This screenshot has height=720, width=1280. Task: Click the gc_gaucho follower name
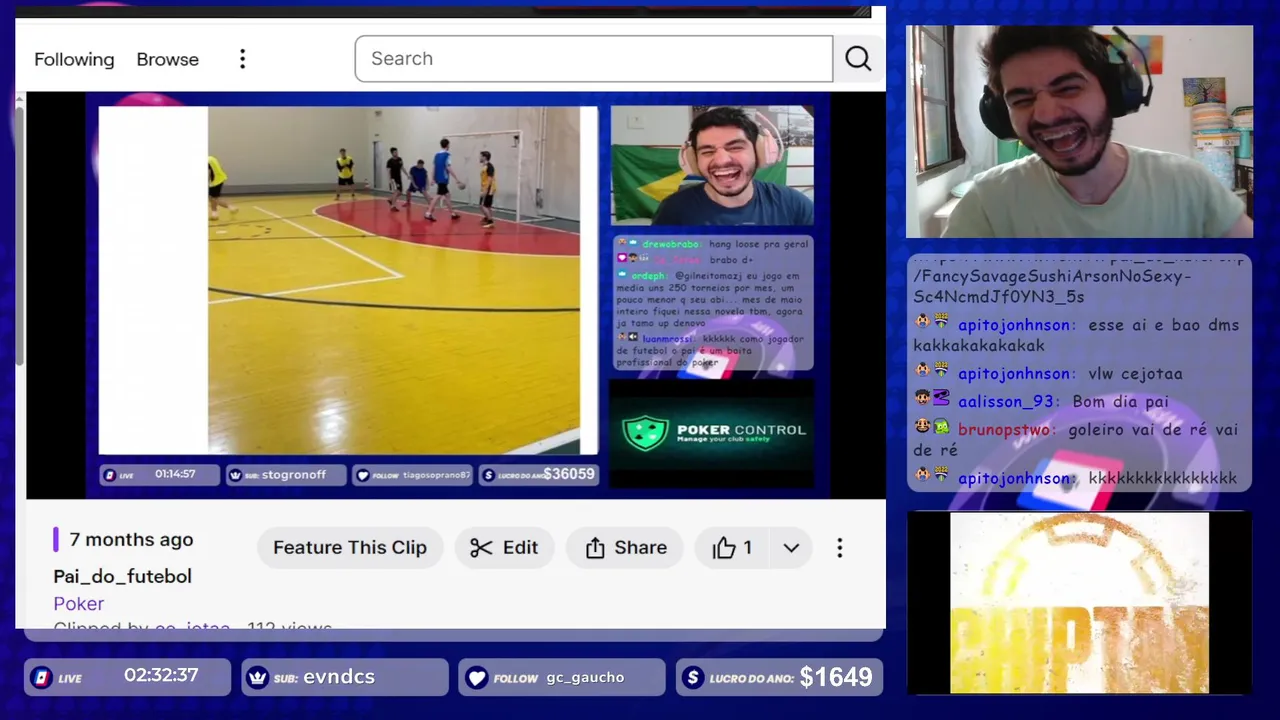[x=585, y=677]
